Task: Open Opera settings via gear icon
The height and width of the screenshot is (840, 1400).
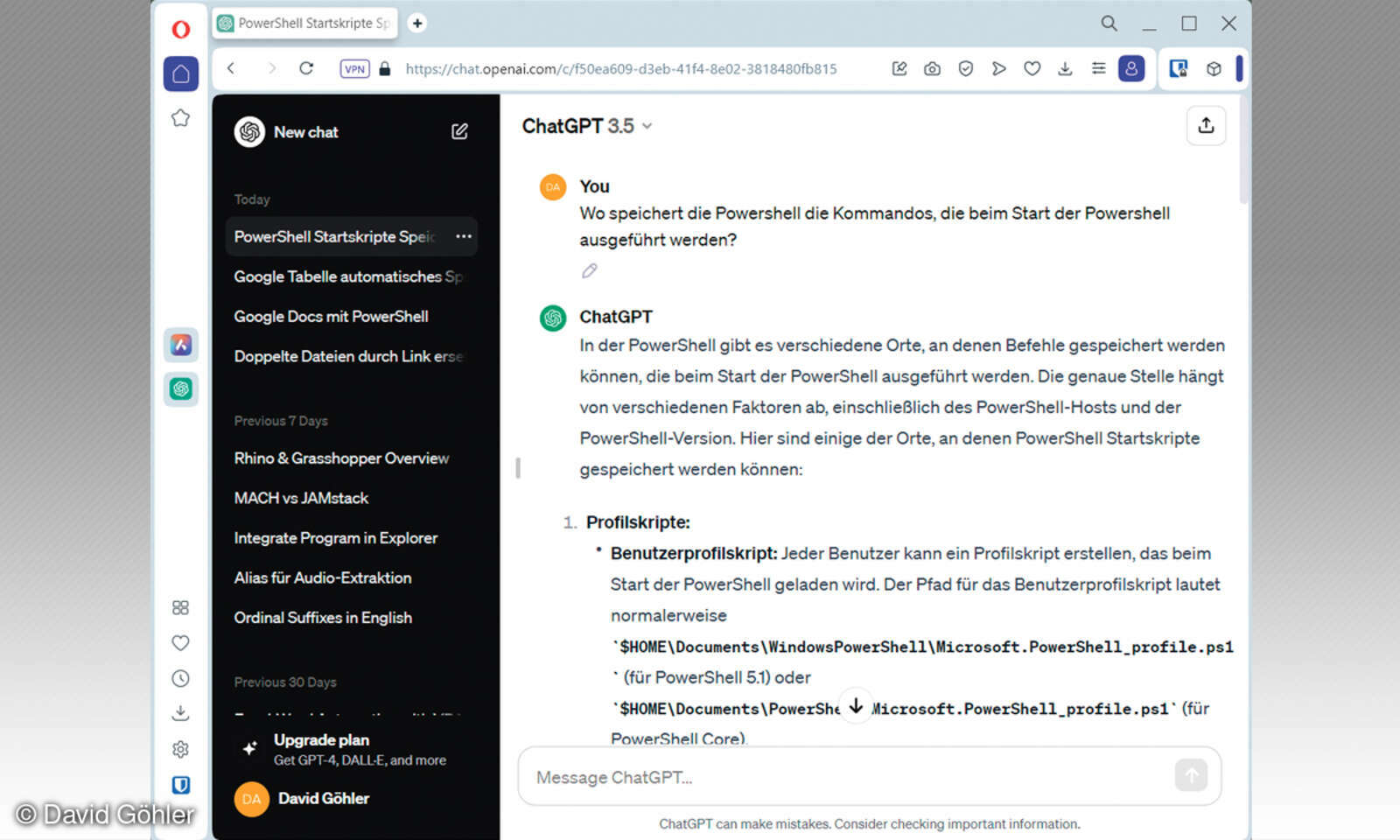Action: [180, 749]
